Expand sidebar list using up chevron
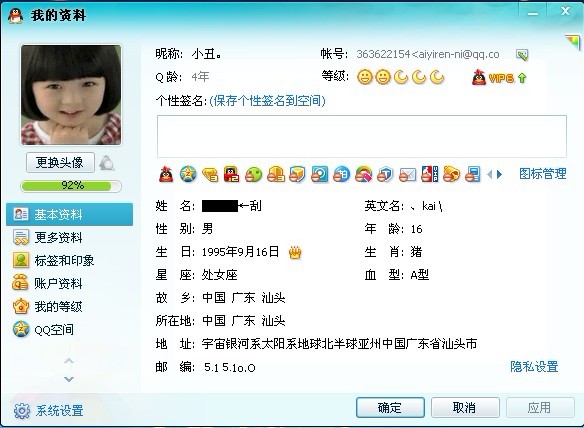This screenshot has width=584, height=428. click(69, 361)
